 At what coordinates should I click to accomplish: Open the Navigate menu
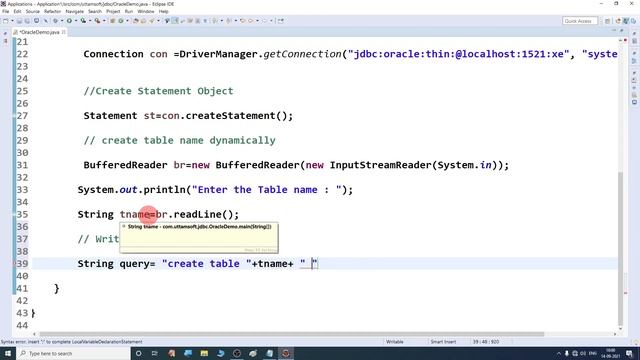click(74, 11)
